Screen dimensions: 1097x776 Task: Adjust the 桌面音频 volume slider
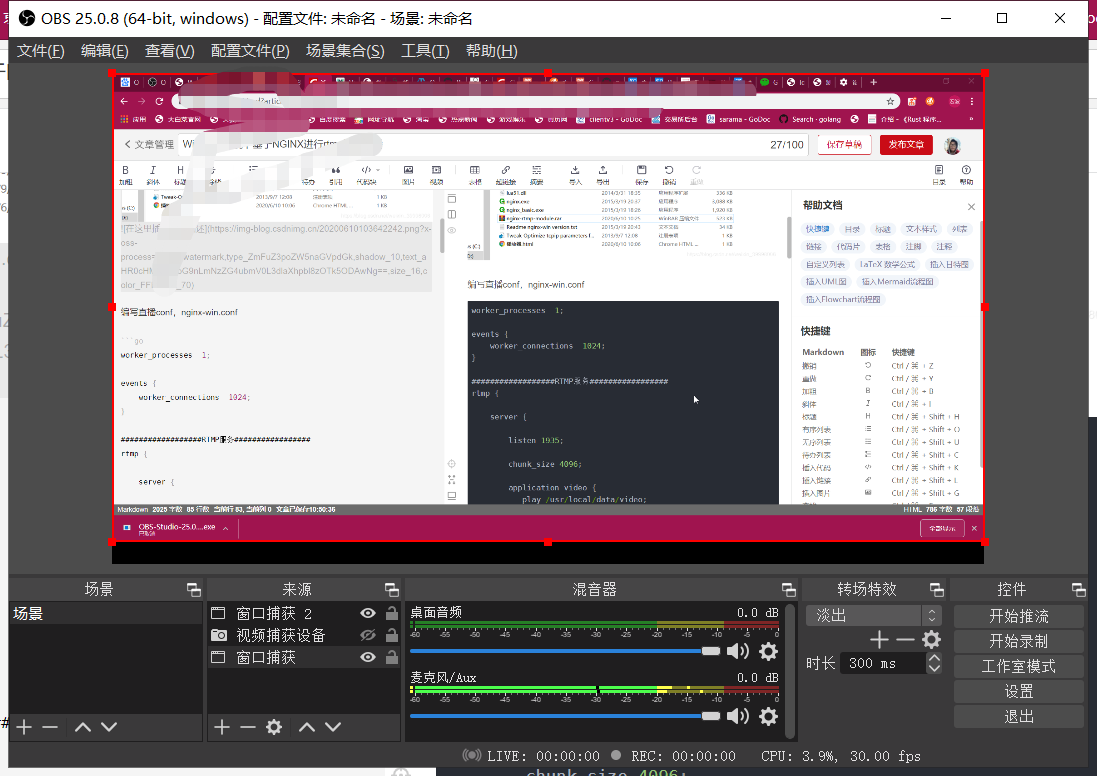click(565, 651)
